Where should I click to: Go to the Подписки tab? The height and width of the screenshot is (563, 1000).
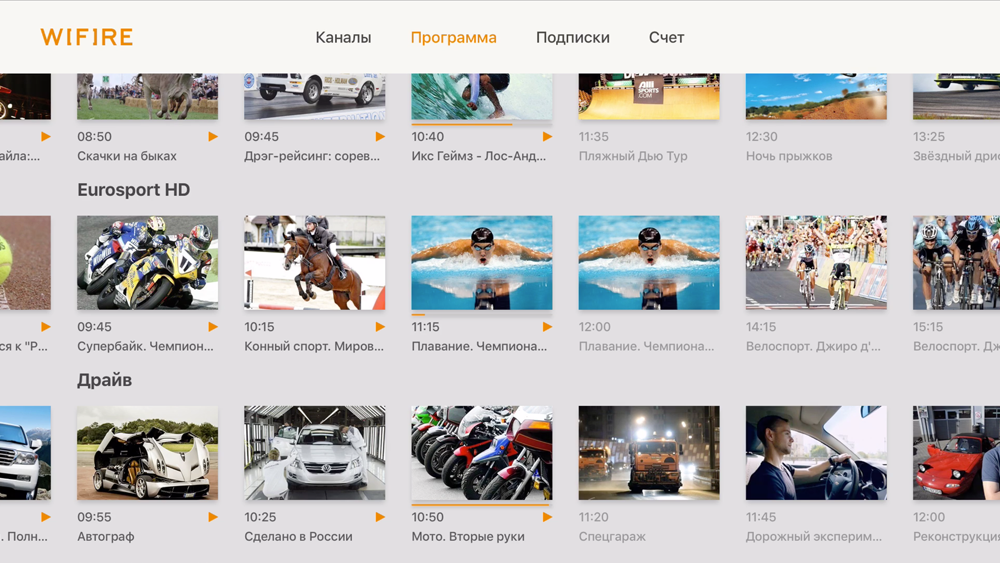(573, 38)
